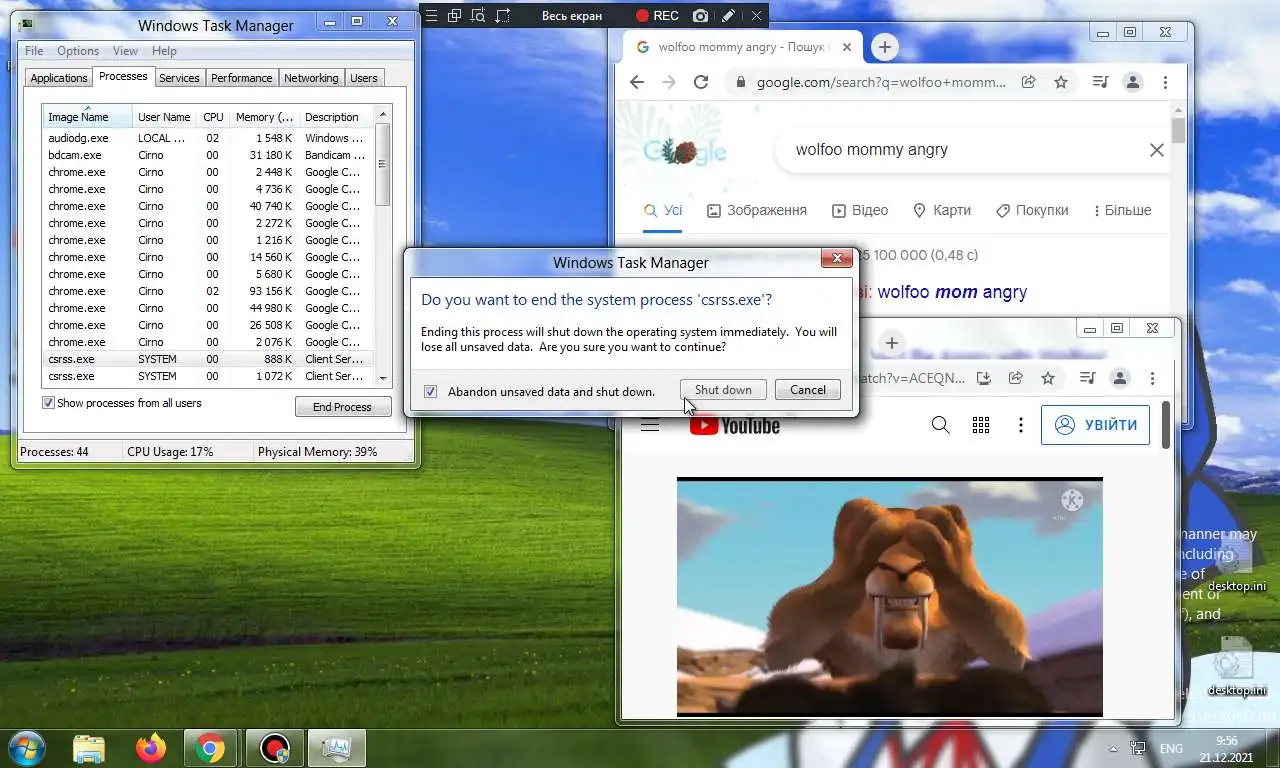Image resolution: width=1280 pixels, height=768 pixels.
Task: Take a screenshot with Bandicam camera icon
Action: [701, 15]
